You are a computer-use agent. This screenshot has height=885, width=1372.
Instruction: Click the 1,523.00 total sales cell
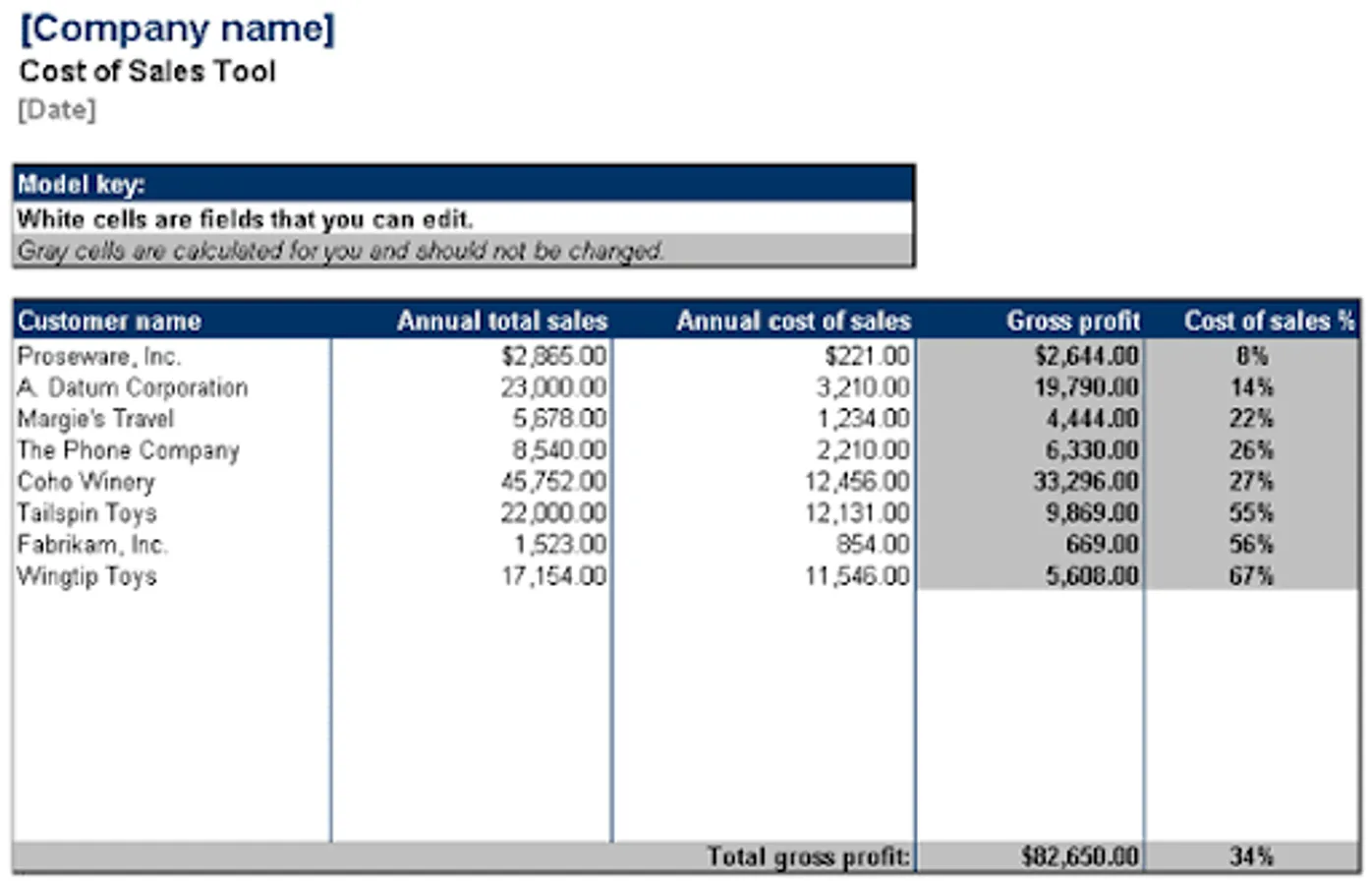pos(472,545)
